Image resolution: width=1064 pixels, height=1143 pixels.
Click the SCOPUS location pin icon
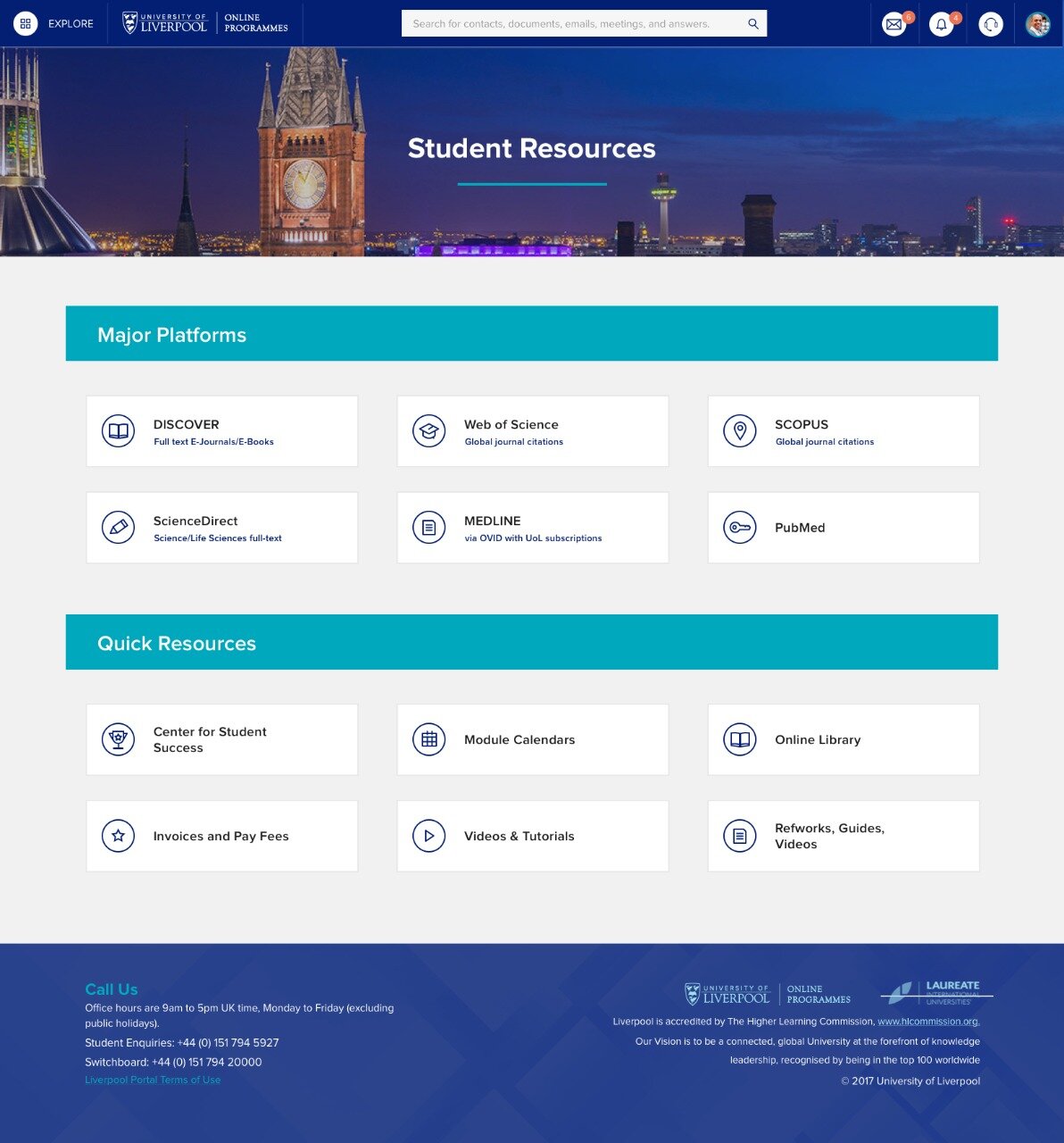coord(739,430)
